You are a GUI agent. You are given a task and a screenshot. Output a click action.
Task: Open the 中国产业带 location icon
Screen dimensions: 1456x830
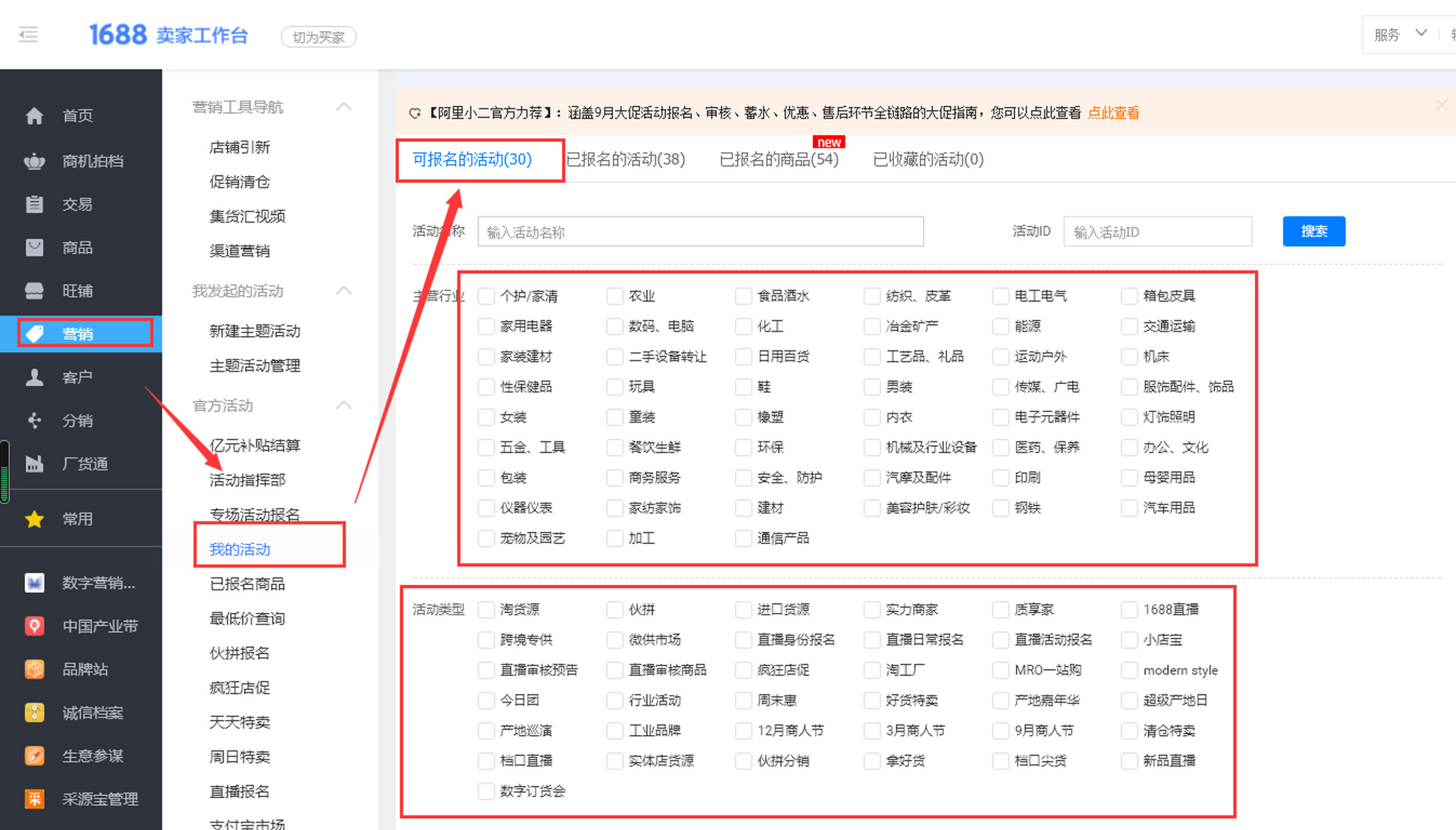coord(34,626)
